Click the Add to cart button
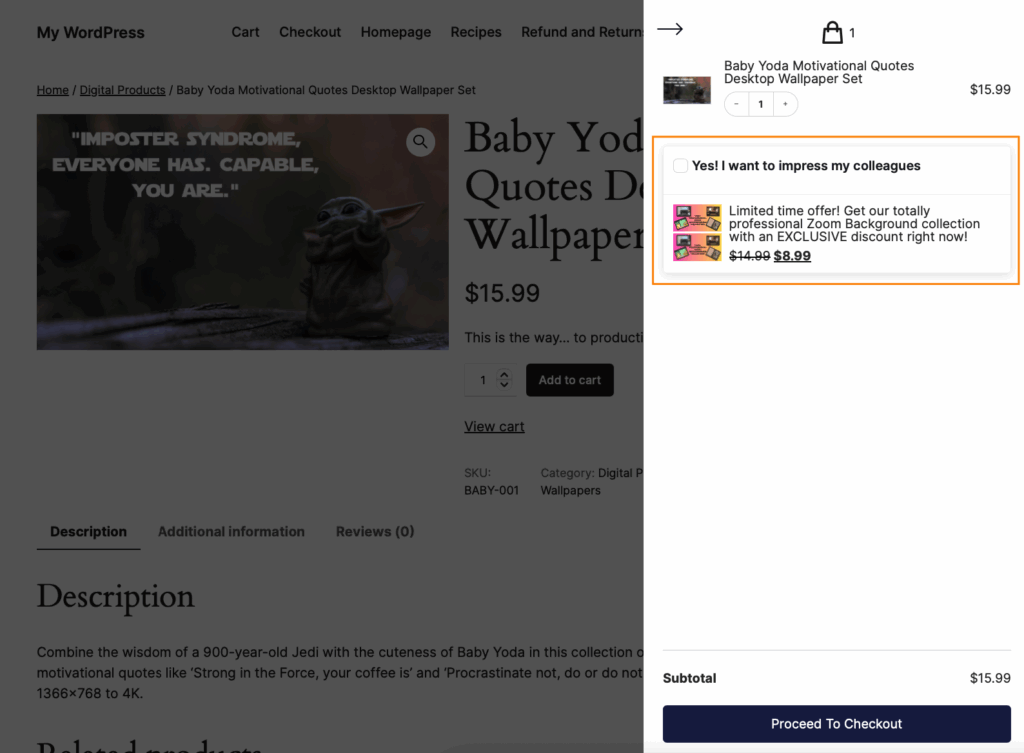The width and height of the screenshot is (1024, 753). pos(569,380)
